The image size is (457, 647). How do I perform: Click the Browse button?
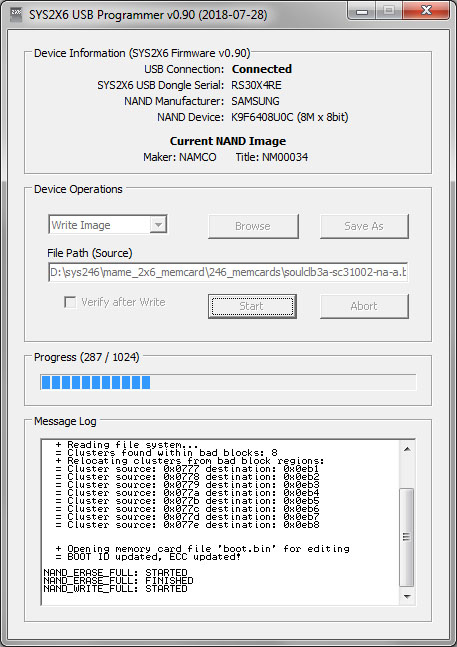tap(253, 226)
